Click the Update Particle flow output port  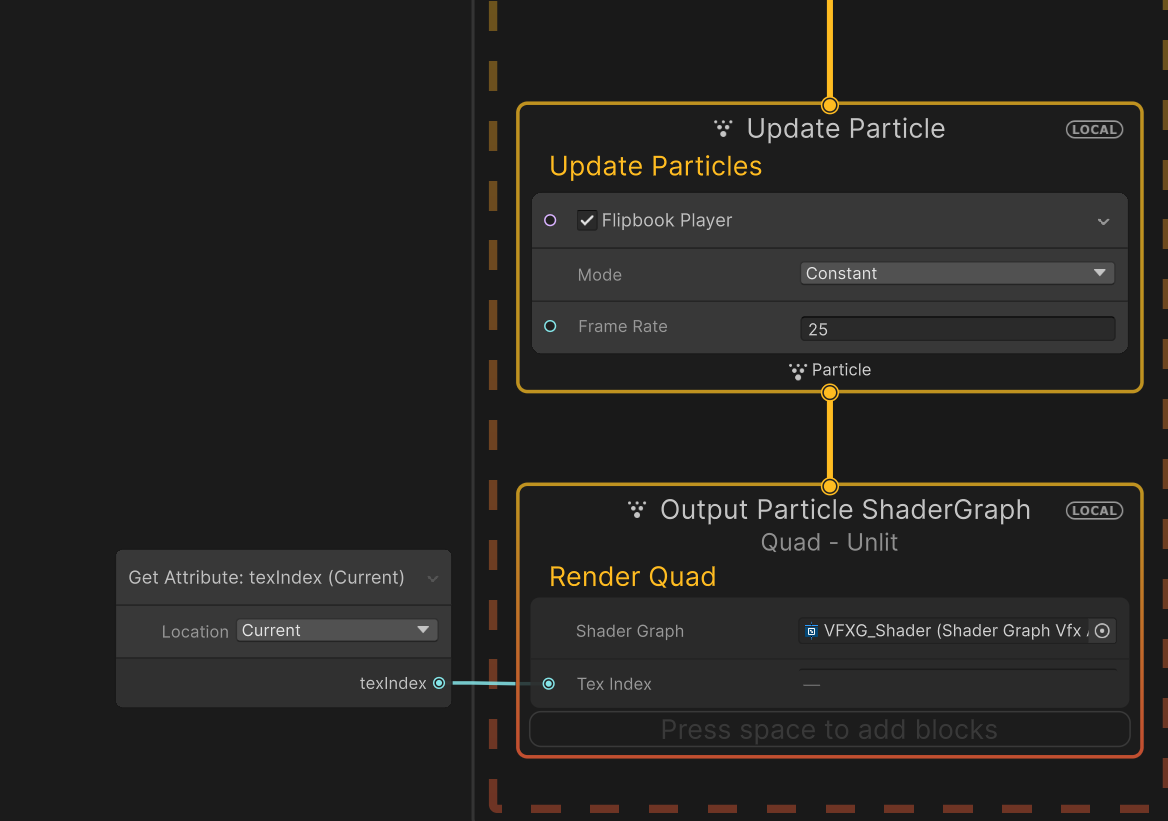tap(829, 393)
